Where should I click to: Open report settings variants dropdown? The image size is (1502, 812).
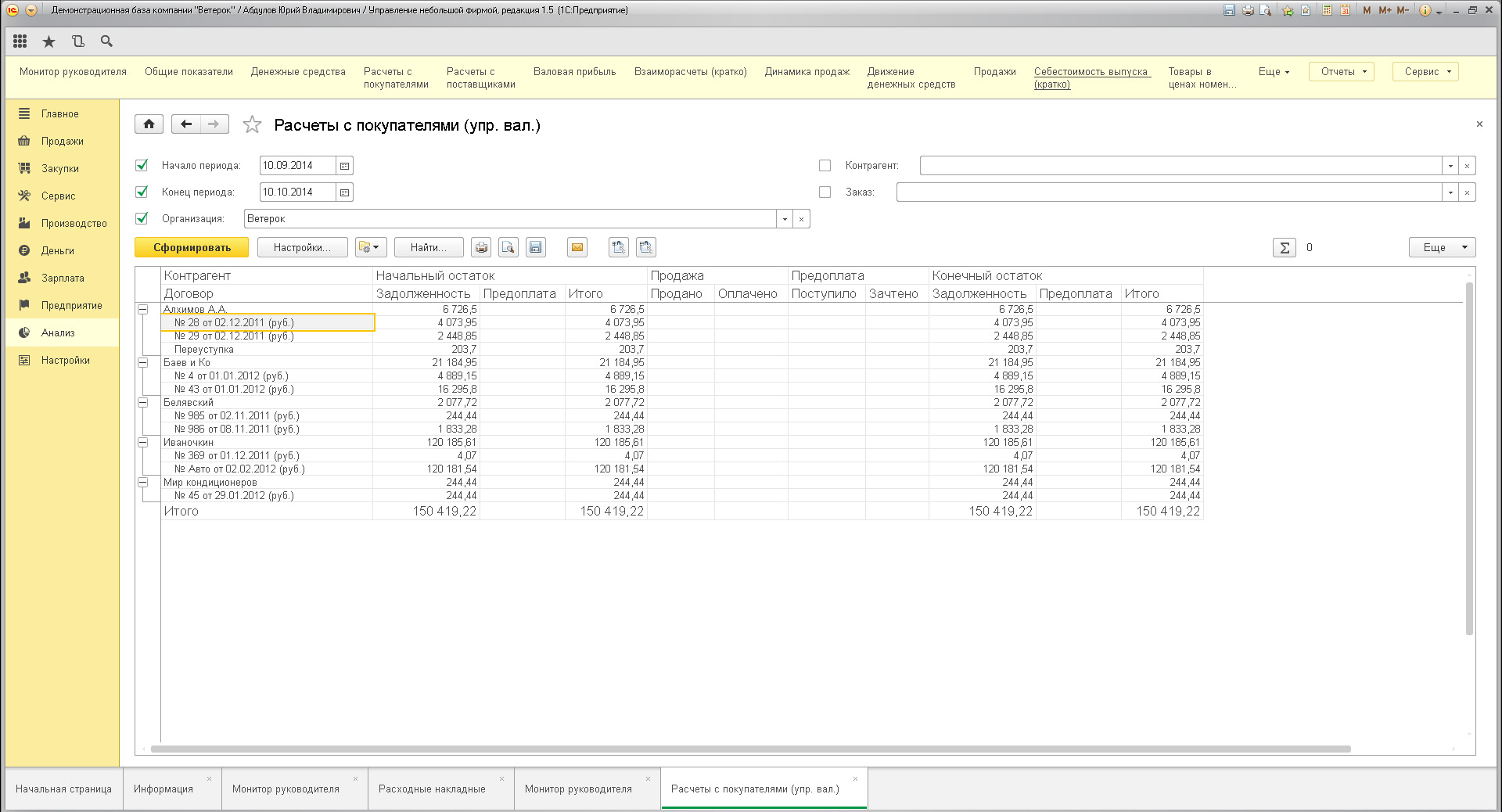(x=371, y=247)
